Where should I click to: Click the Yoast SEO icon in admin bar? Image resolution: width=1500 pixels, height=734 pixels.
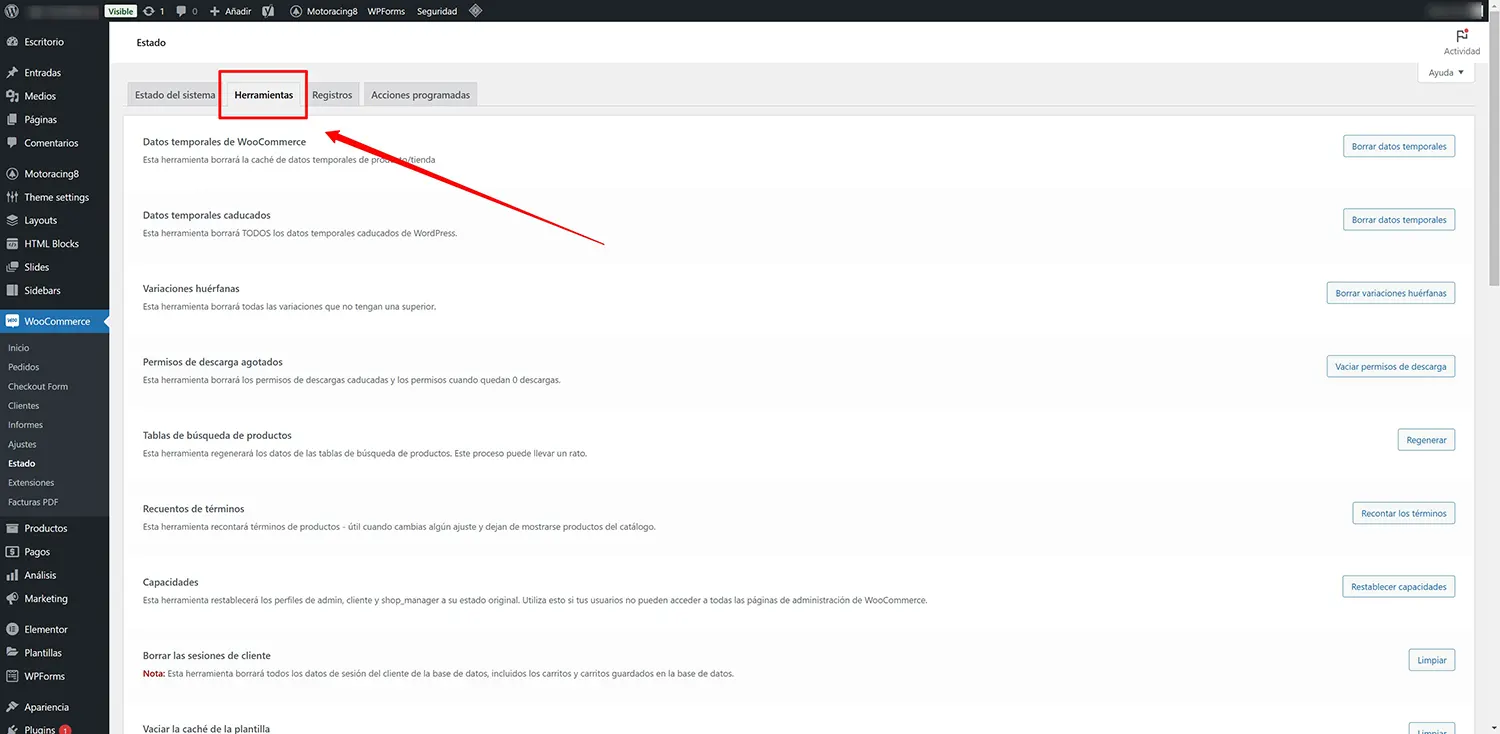point(266,10)
